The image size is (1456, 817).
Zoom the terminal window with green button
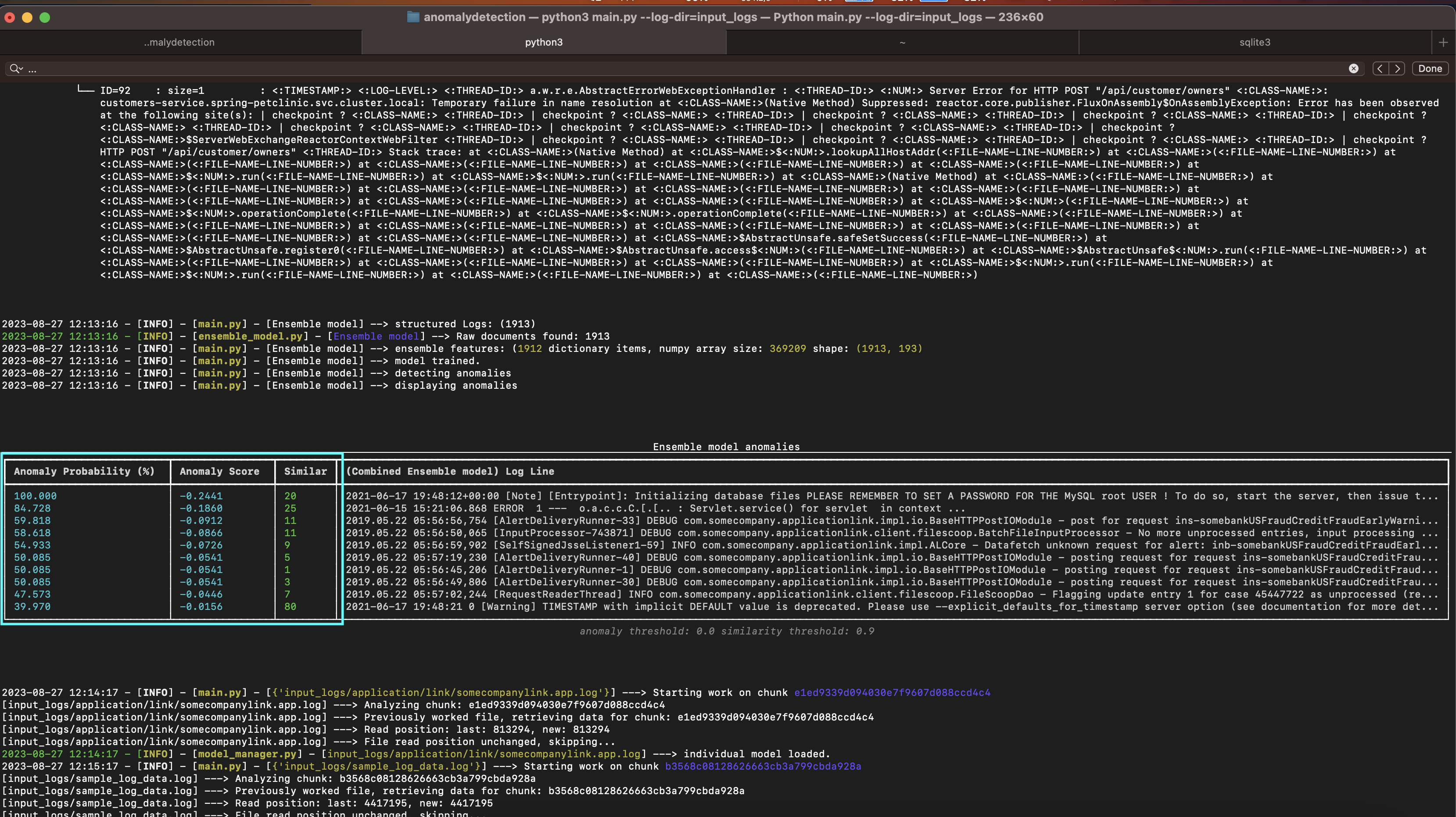point(45,18)
